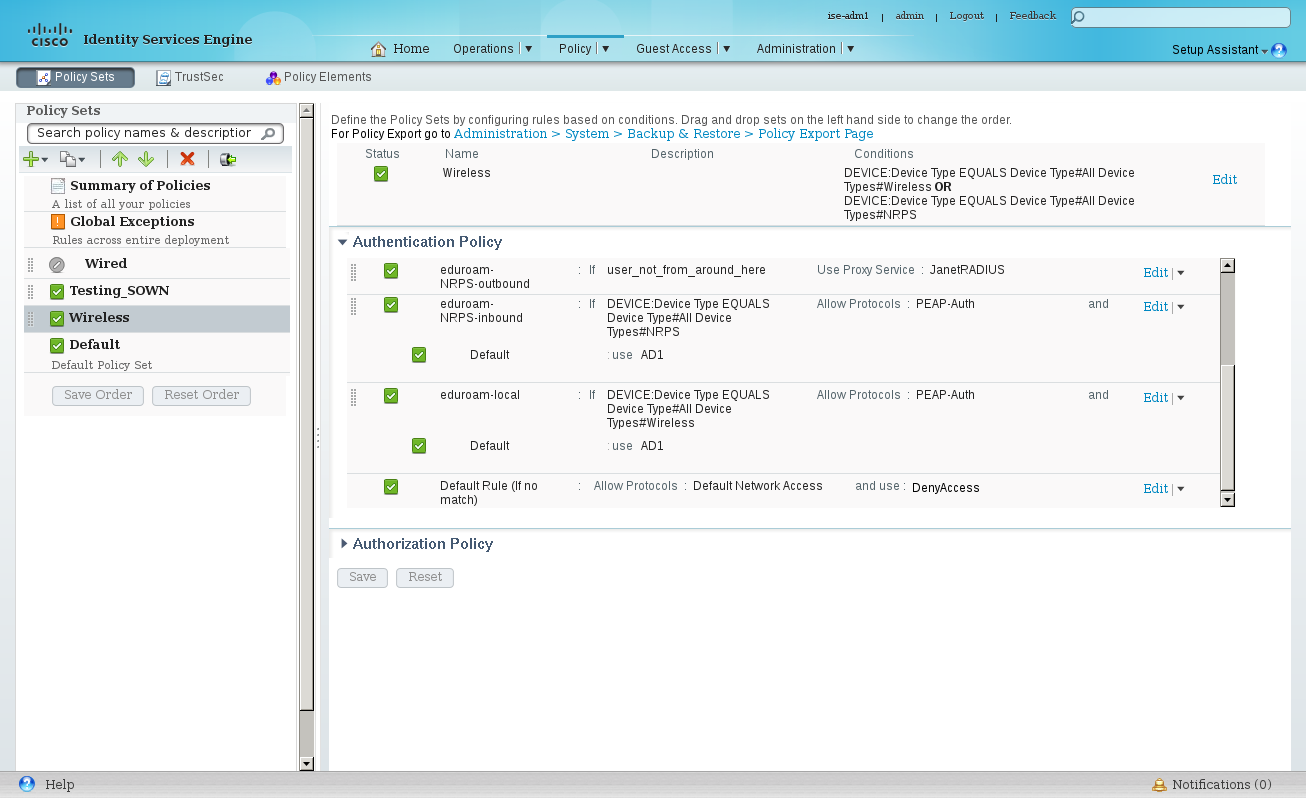The width and height of the screenshot is (1306, 798).
Task: Click the Policy Elements tab icon
Action: coord(272,78)
